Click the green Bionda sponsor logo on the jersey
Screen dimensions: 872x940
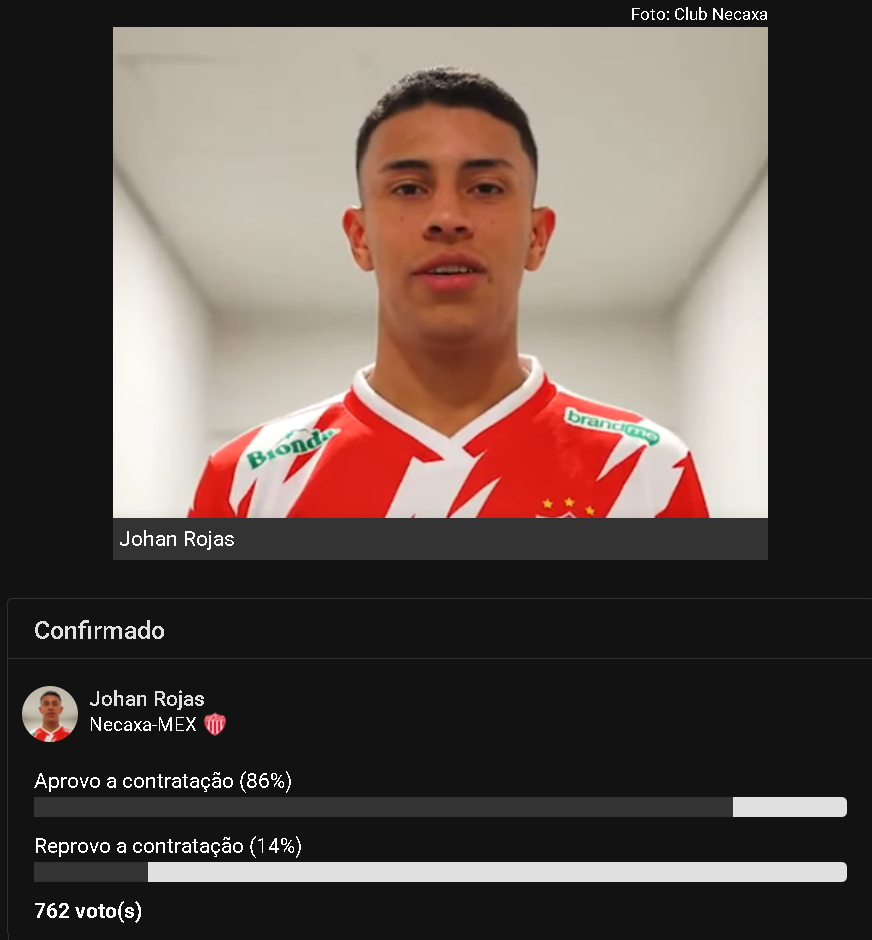click(x=291, y=446)
